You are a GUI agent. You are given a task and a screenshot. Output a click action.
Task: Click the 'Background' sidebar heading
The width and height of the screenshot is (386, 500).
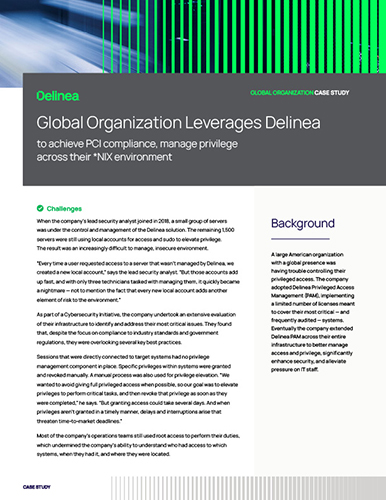[x=303, y=223]
